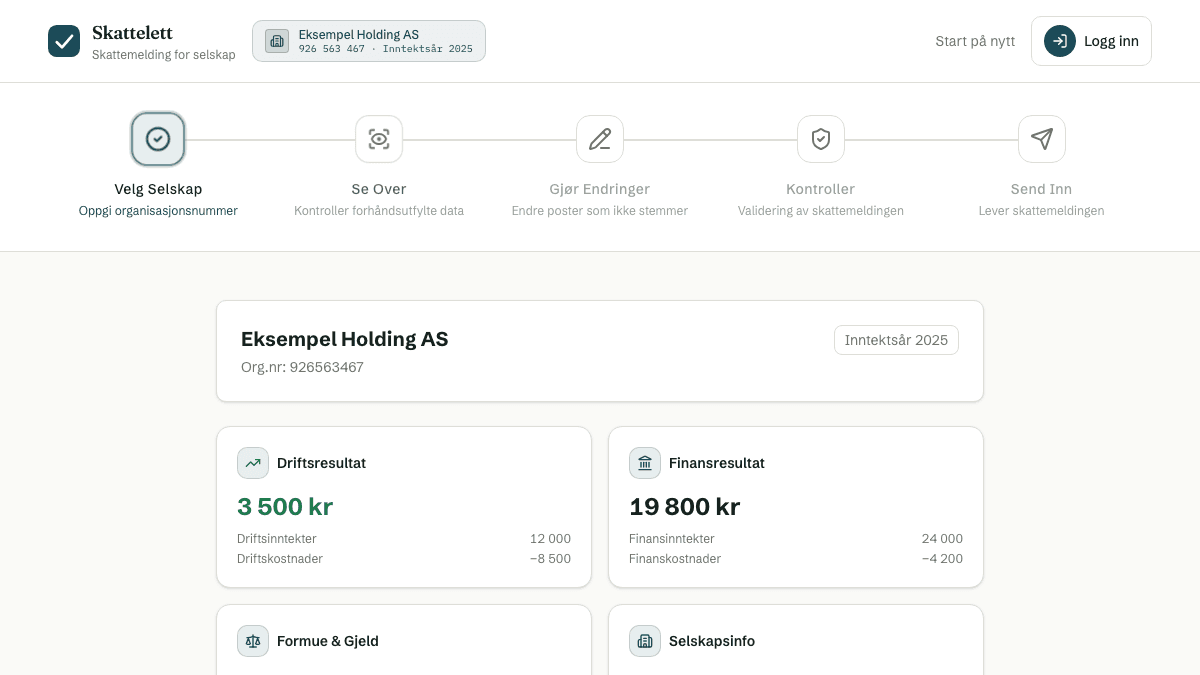Click the 12 000 value
The height and width of the screenshot is (675, 1200).
click(x=551, y=539)
